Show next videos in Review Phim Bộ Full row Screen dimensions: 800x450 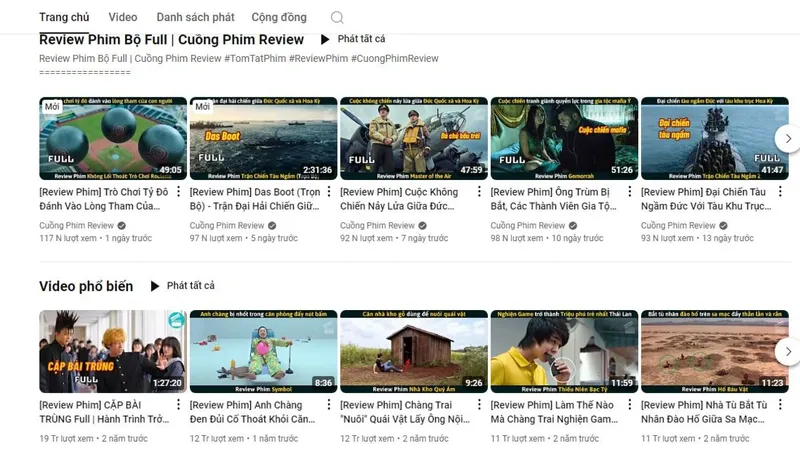click(788, 138)
